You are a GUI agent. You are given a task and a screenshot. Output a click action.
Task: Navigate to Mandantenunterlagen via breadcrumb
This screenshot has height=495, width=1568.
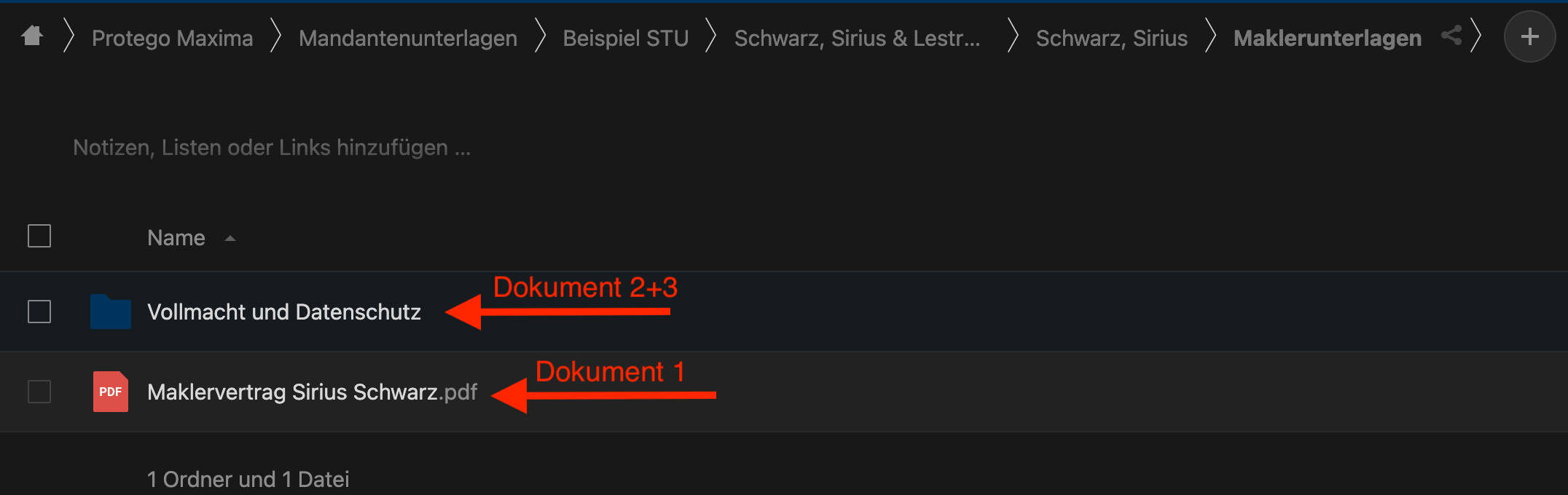407,37
